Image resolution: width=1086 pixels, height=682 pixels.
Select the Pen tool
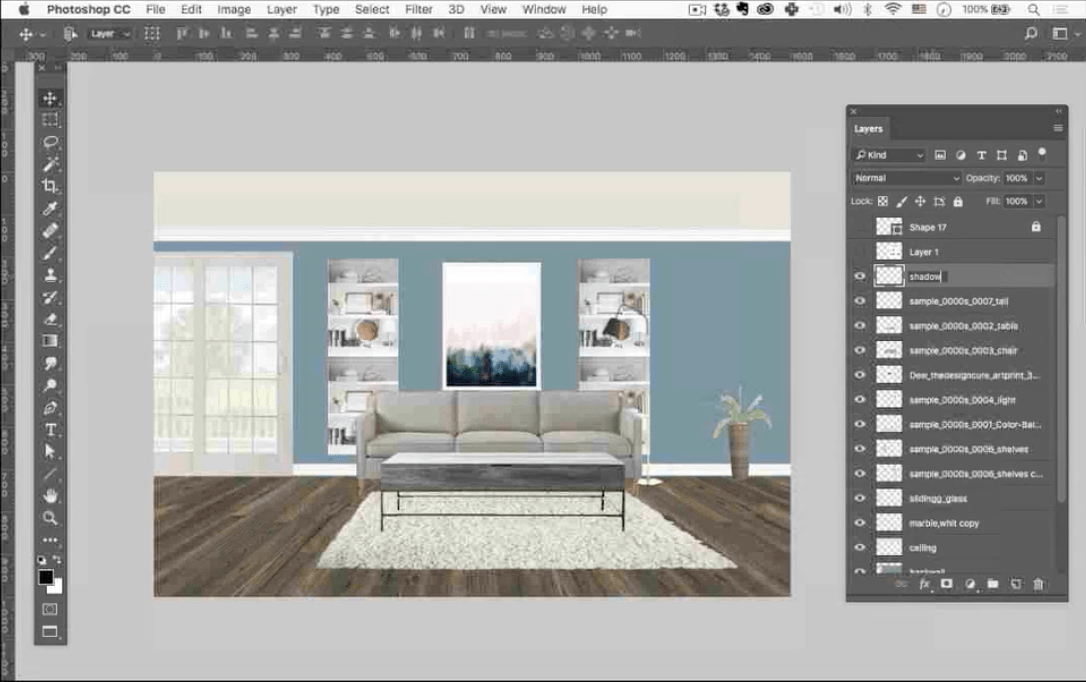click(50, 408)
